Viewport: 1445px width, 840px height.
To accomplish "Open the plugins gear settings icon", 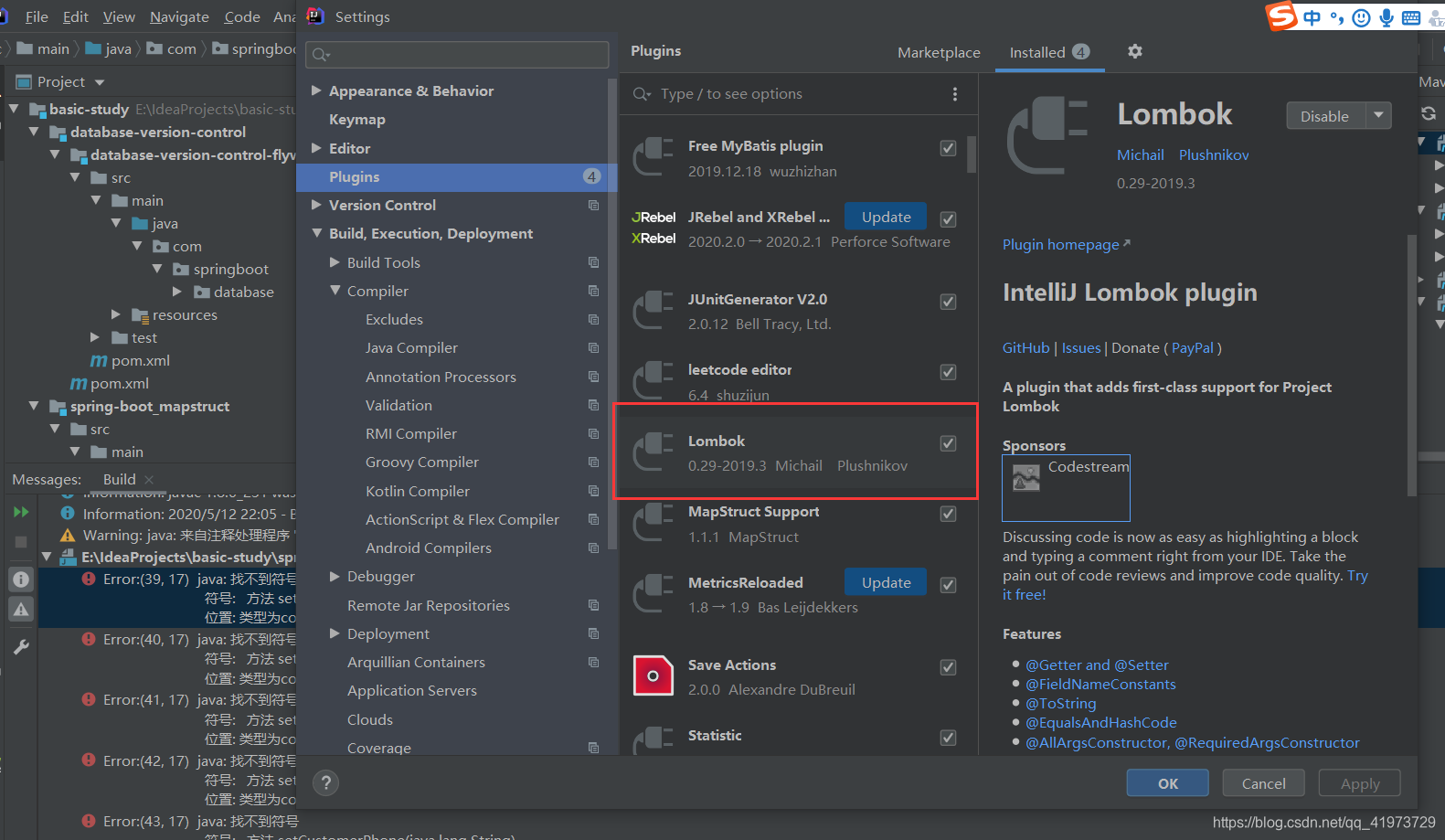I will tap(1134, 52).
